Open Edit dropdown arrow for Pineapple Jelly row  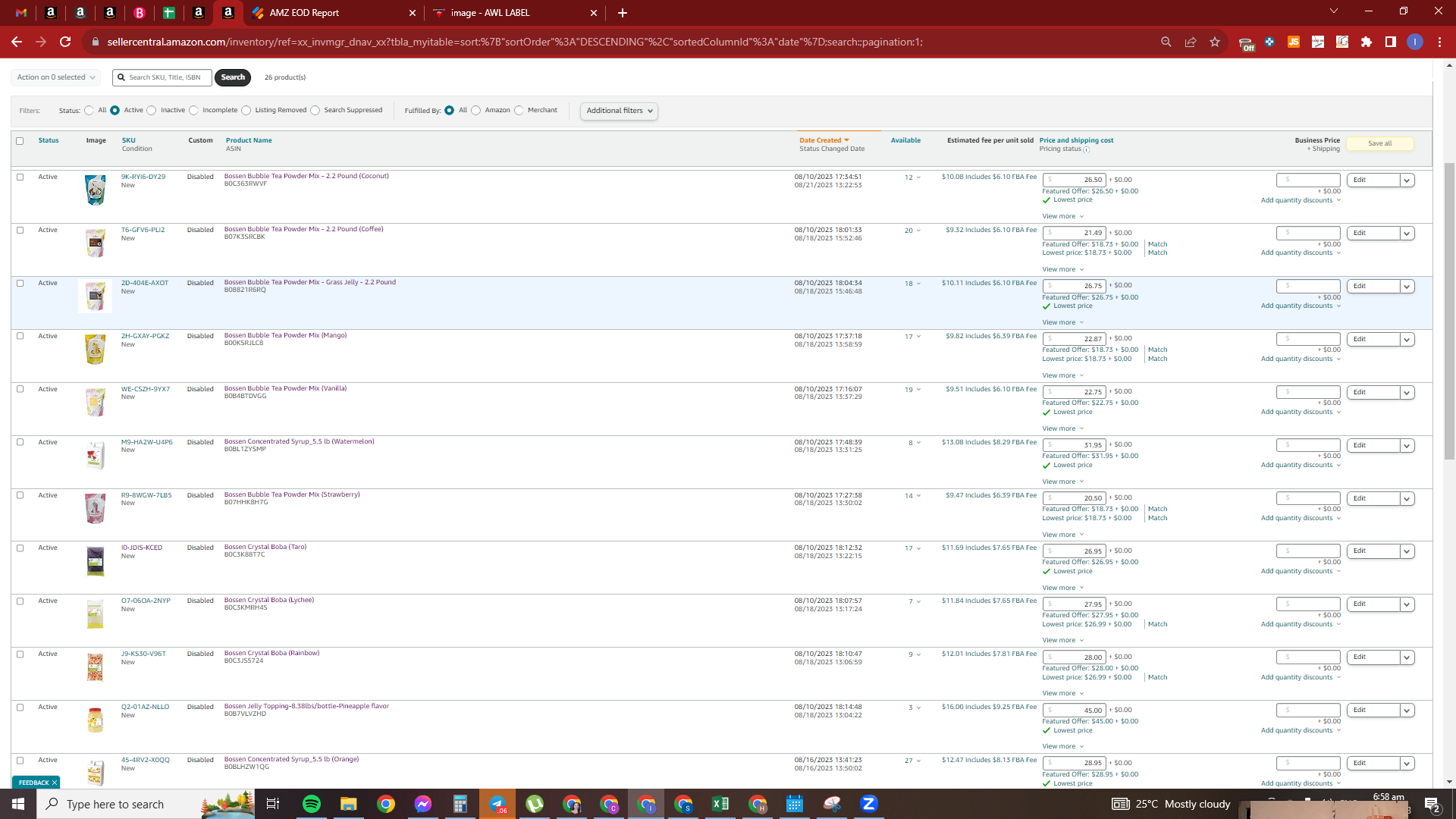(1407, 711)
